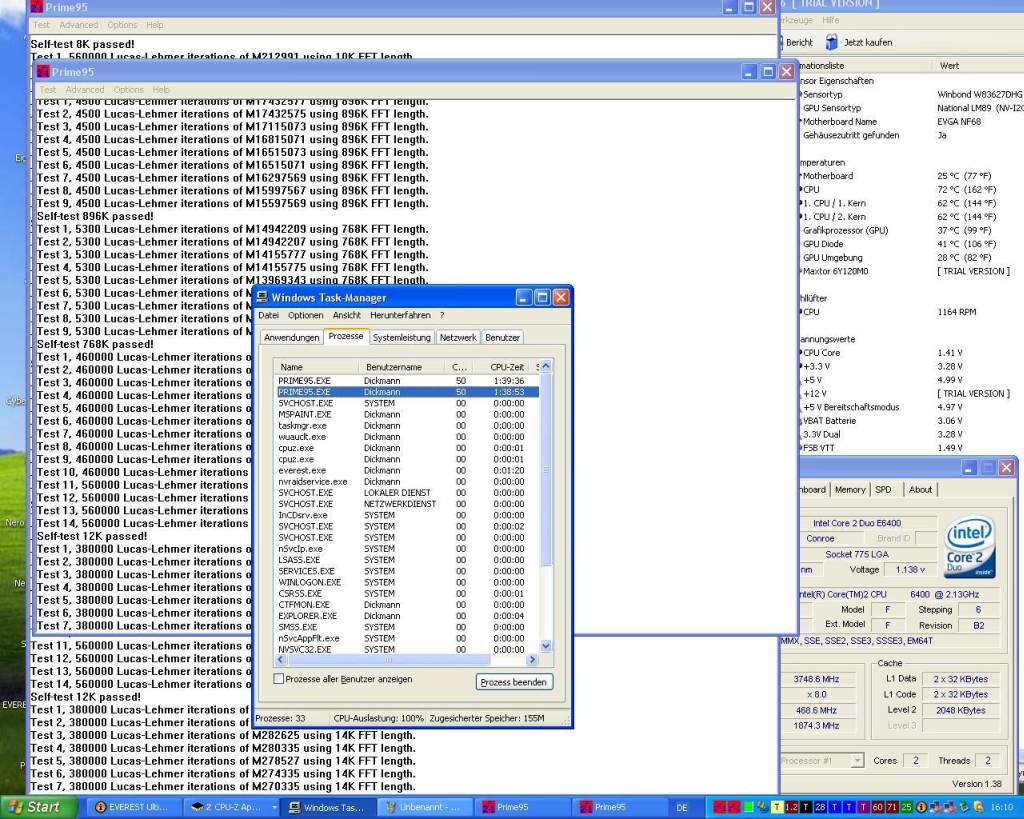Open Help menu in front Prime95 window
The height and width of the screenshot is (819, 1024).
click(x=161, y=89)
